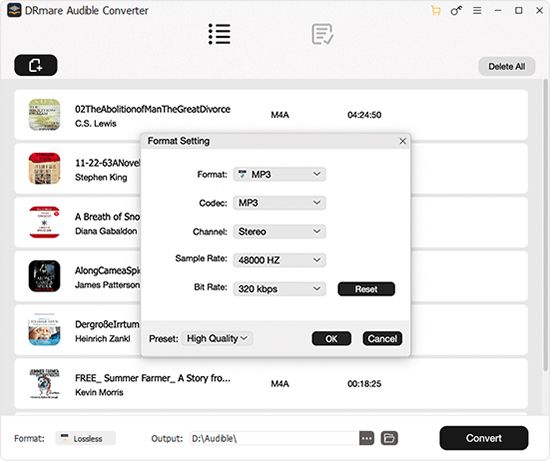Click the Stephen King book cover thumbnail

[44, 168]
